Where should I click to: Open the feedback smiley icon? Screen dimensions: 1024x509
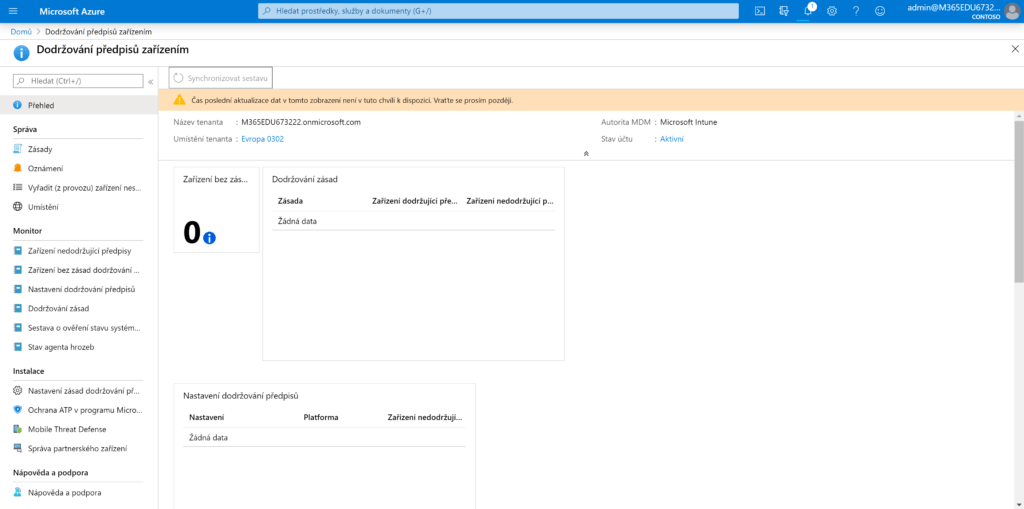(x=879, y=11)
